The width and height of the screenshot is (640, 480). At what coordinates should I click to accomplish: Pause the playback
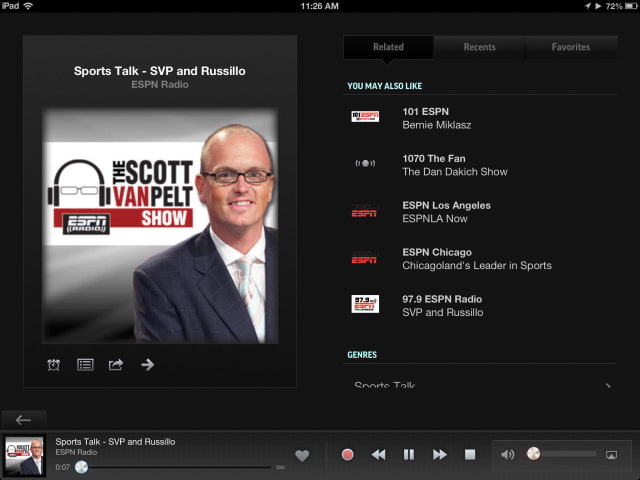pyautogui.click(x=409, y=454)
